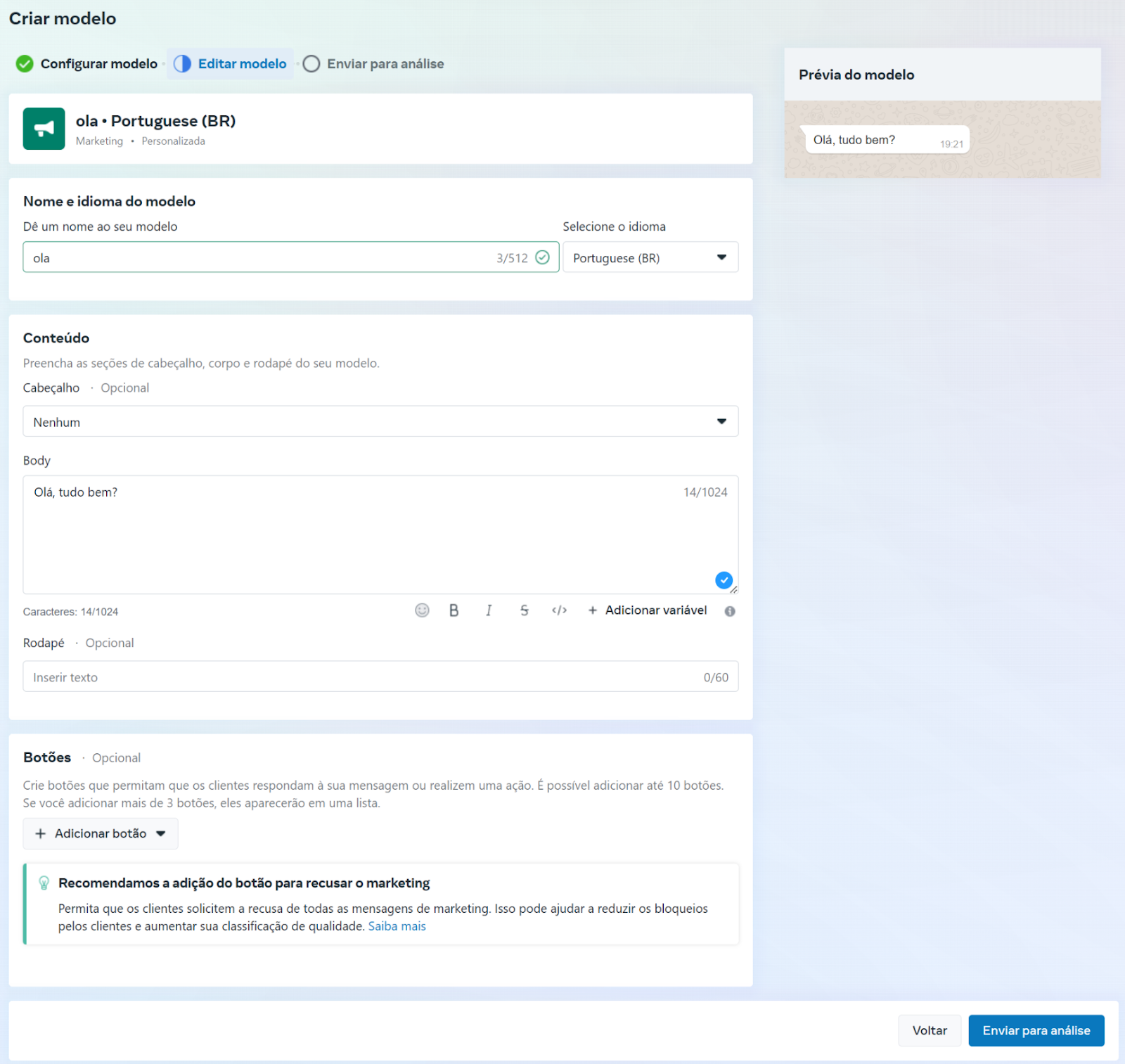The width and height of the screenshot is (1125, 1064).
Task: Click the Criar modelo page title
Action: (63, 18)
